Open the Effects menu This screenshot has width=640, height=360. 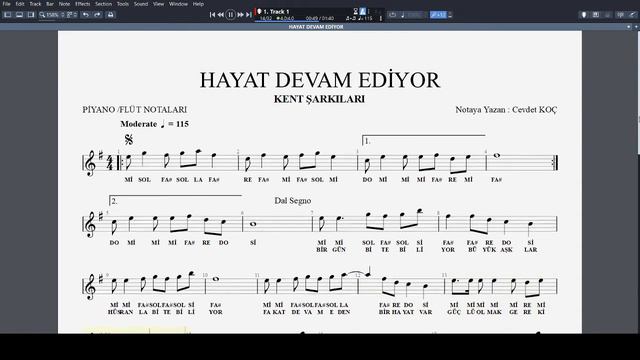[82, 4]
